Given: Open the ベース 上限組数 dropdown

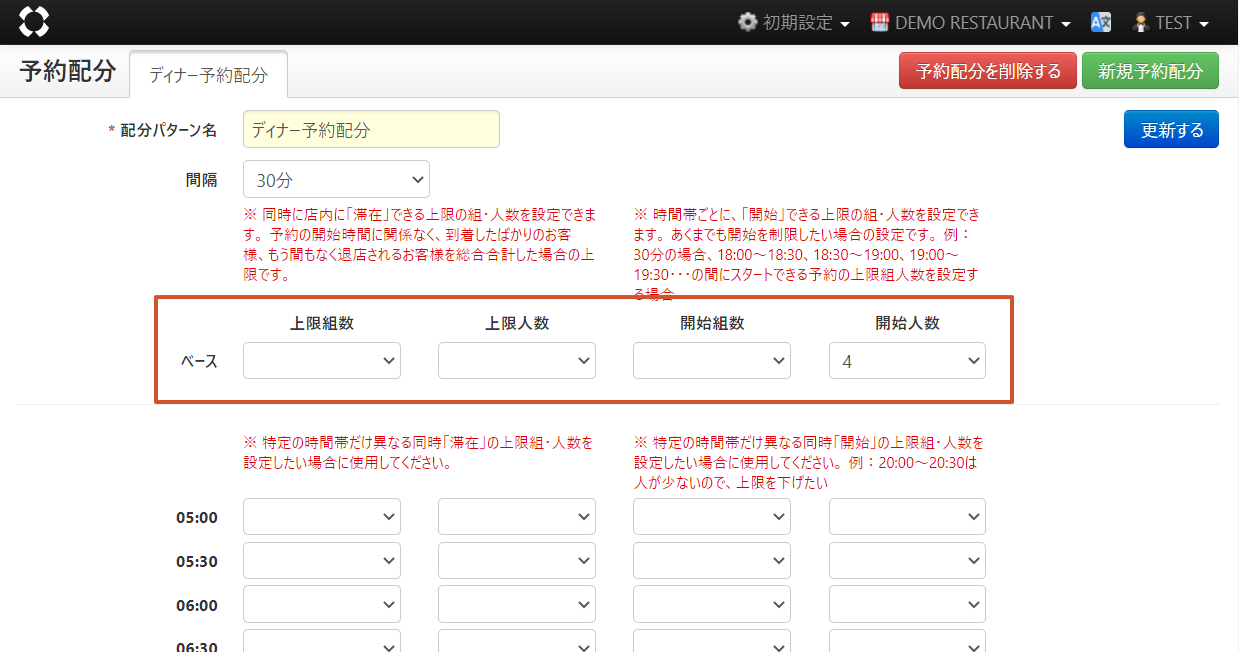Looking at the screenshot, I should pos(322,361).
